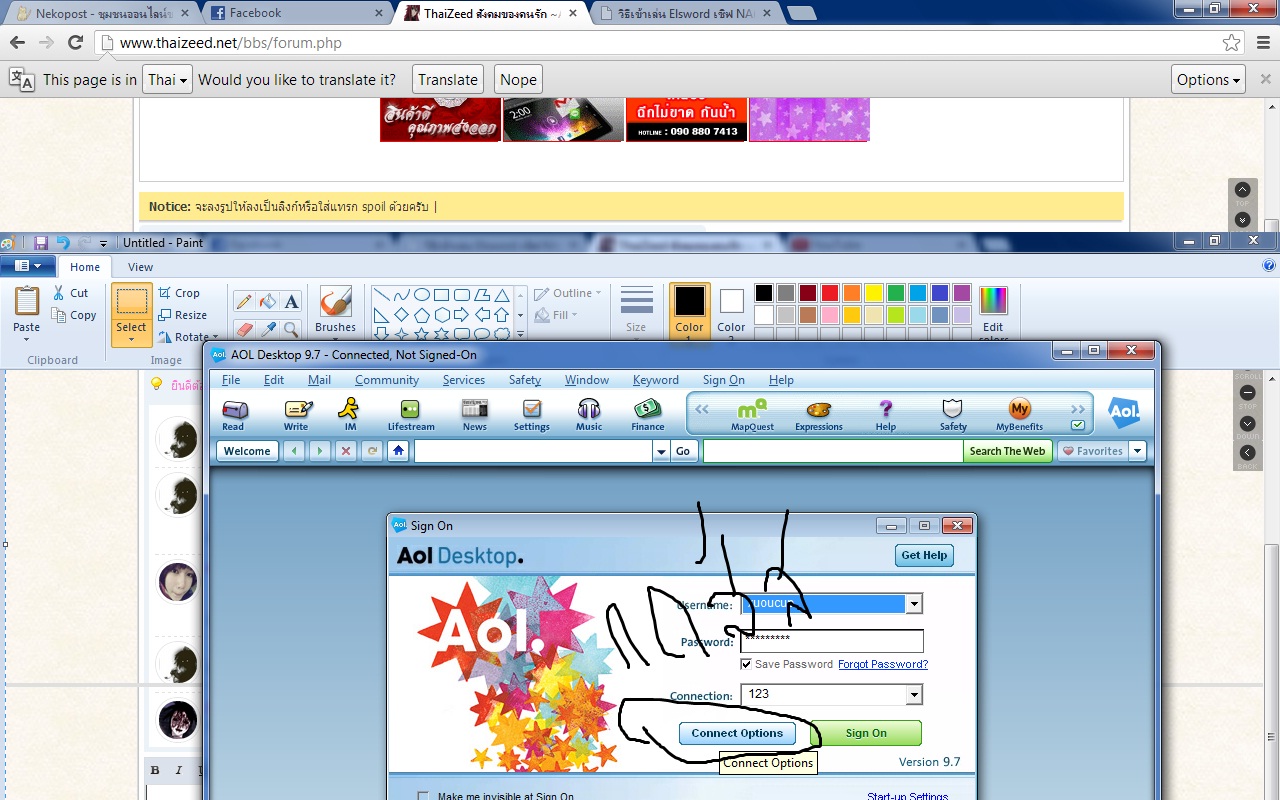
Task: Reload the Chrome page
Action: pos(75,42)
